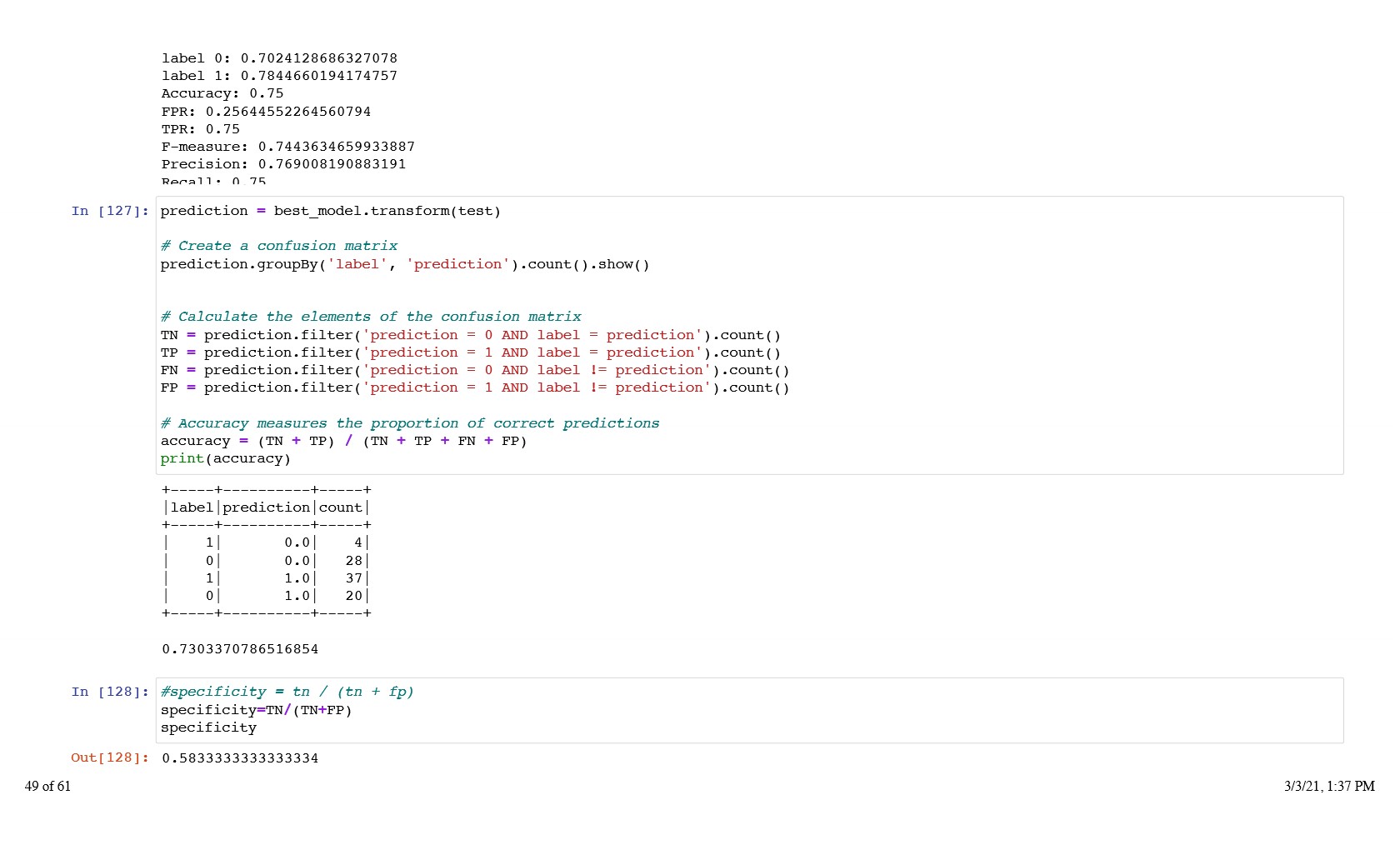Screen dimensions: 1400x850
Task: Click the accuracy output 0.7303370786516854
Action: (240, 649)
